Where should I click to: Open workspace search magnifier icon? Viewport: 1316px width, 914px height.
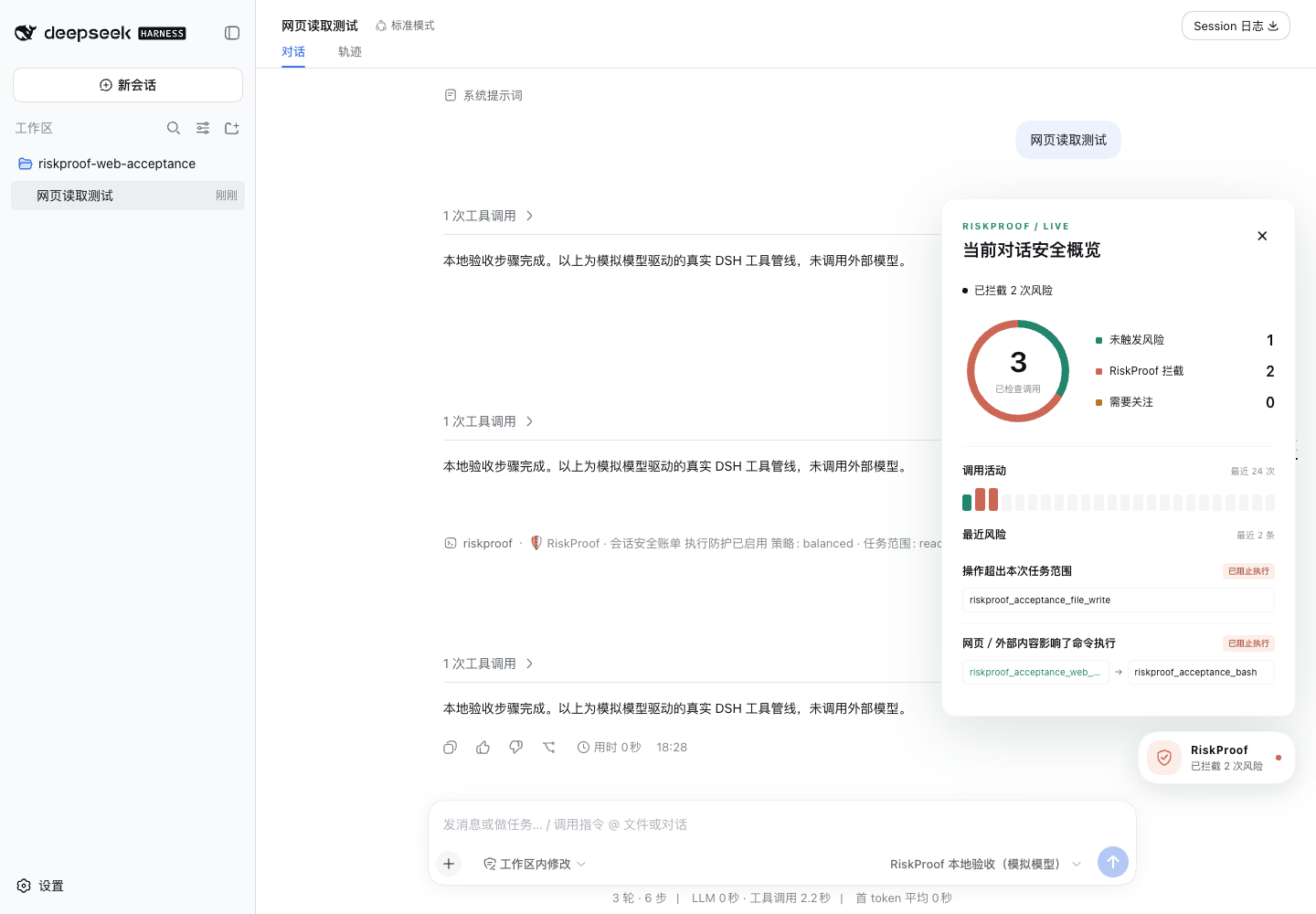click(x=174, y=128)
